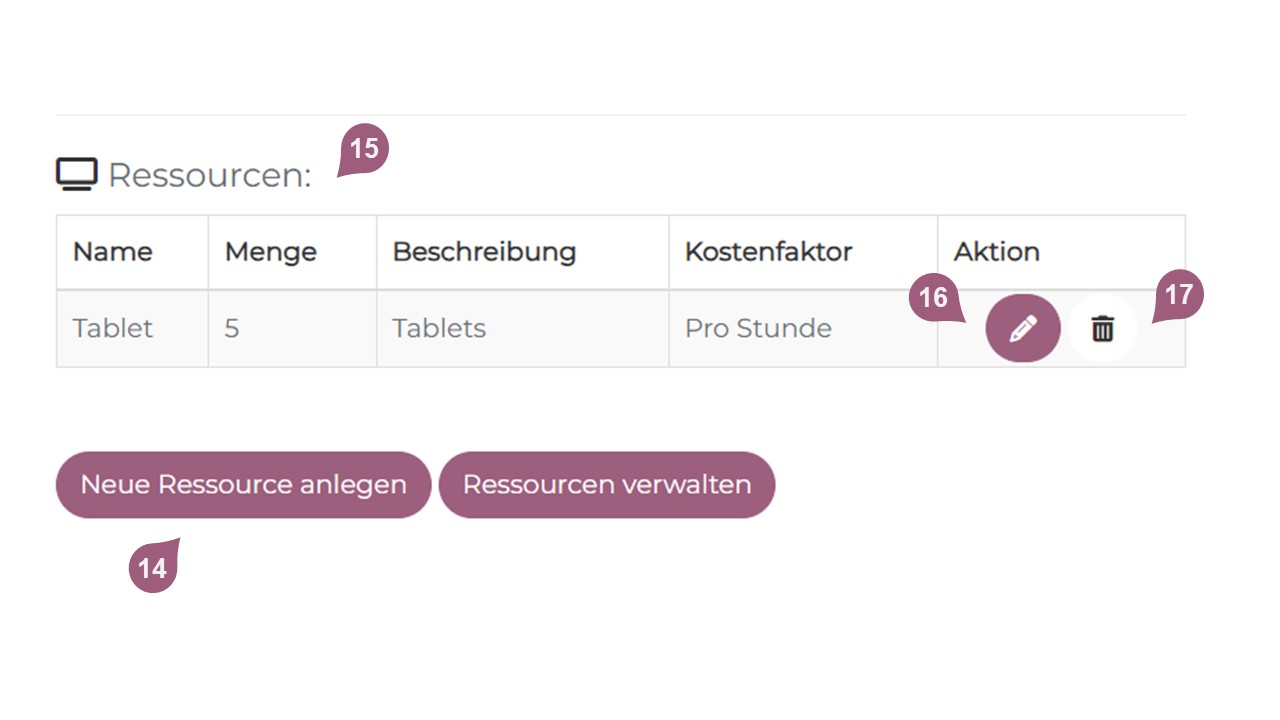Viewport: 1280px width, 720px height.
Task: Click the Ressourcen: section heading
Action: (x=209, y=175)
